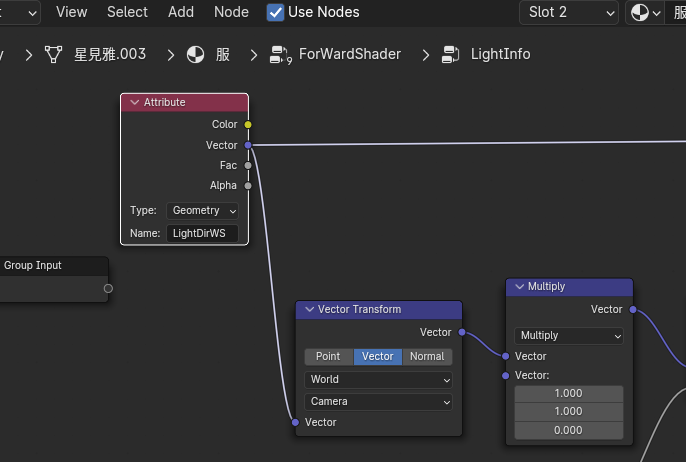
Task: Collapse the Attribute node
Action: tap(134, 102)
